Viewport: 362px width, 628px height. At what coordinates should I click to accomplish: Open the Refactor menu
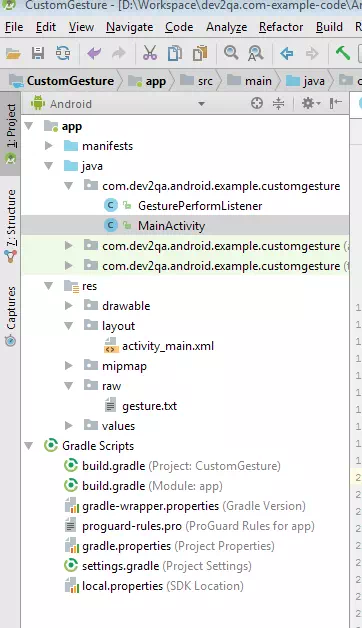pos(281,27)
